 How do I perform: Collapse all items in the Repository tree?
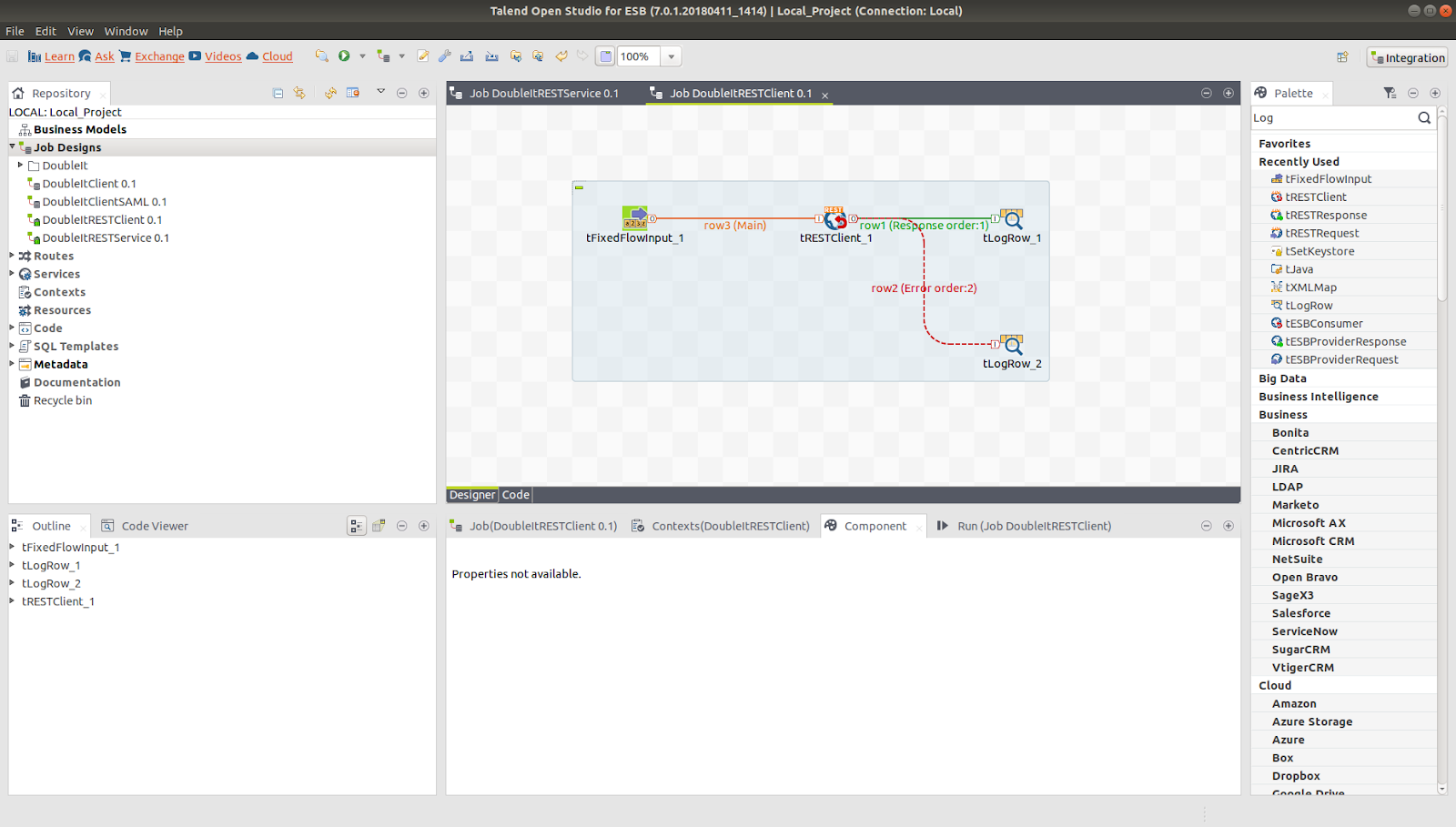click(278, 93)
